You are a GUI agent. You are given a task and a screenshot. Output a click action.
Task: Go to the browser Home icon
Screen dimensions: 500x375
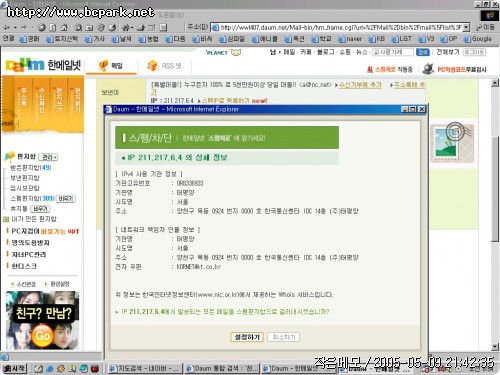click(x=64, y=27)
